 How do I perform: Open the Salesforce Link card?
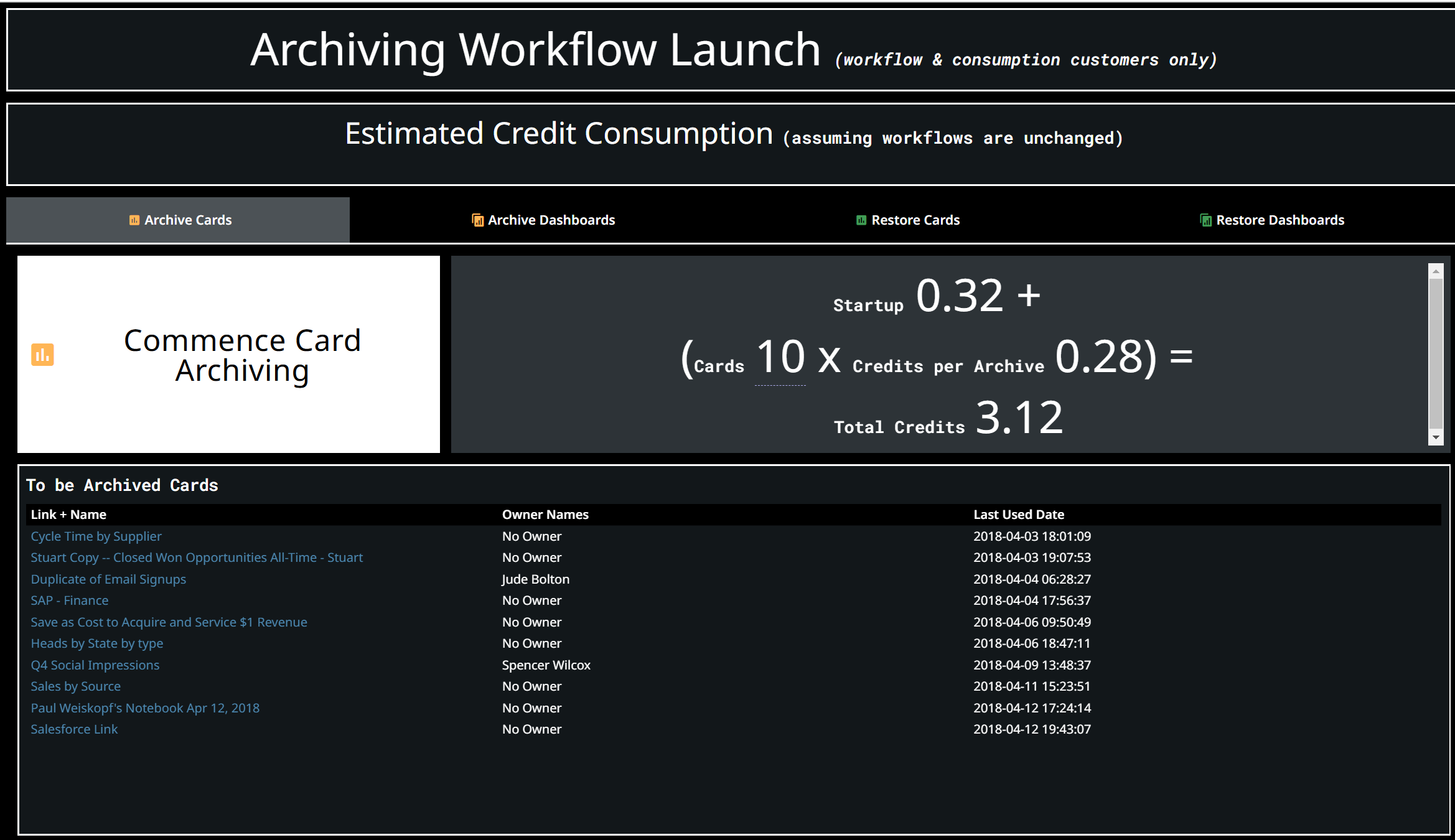[74, 729]
